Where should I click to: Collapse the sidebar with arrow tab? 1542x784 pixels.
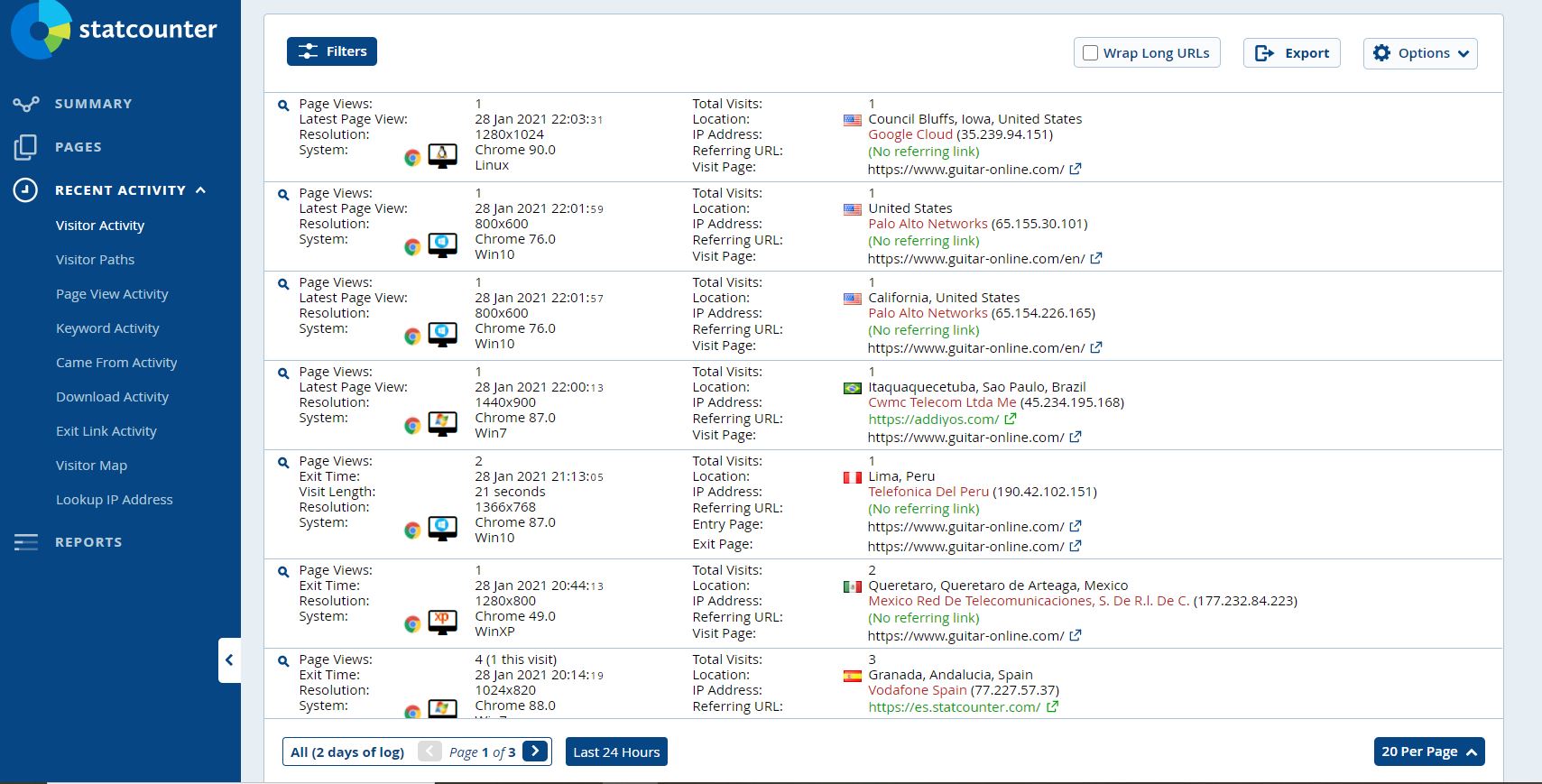point(229,660)
